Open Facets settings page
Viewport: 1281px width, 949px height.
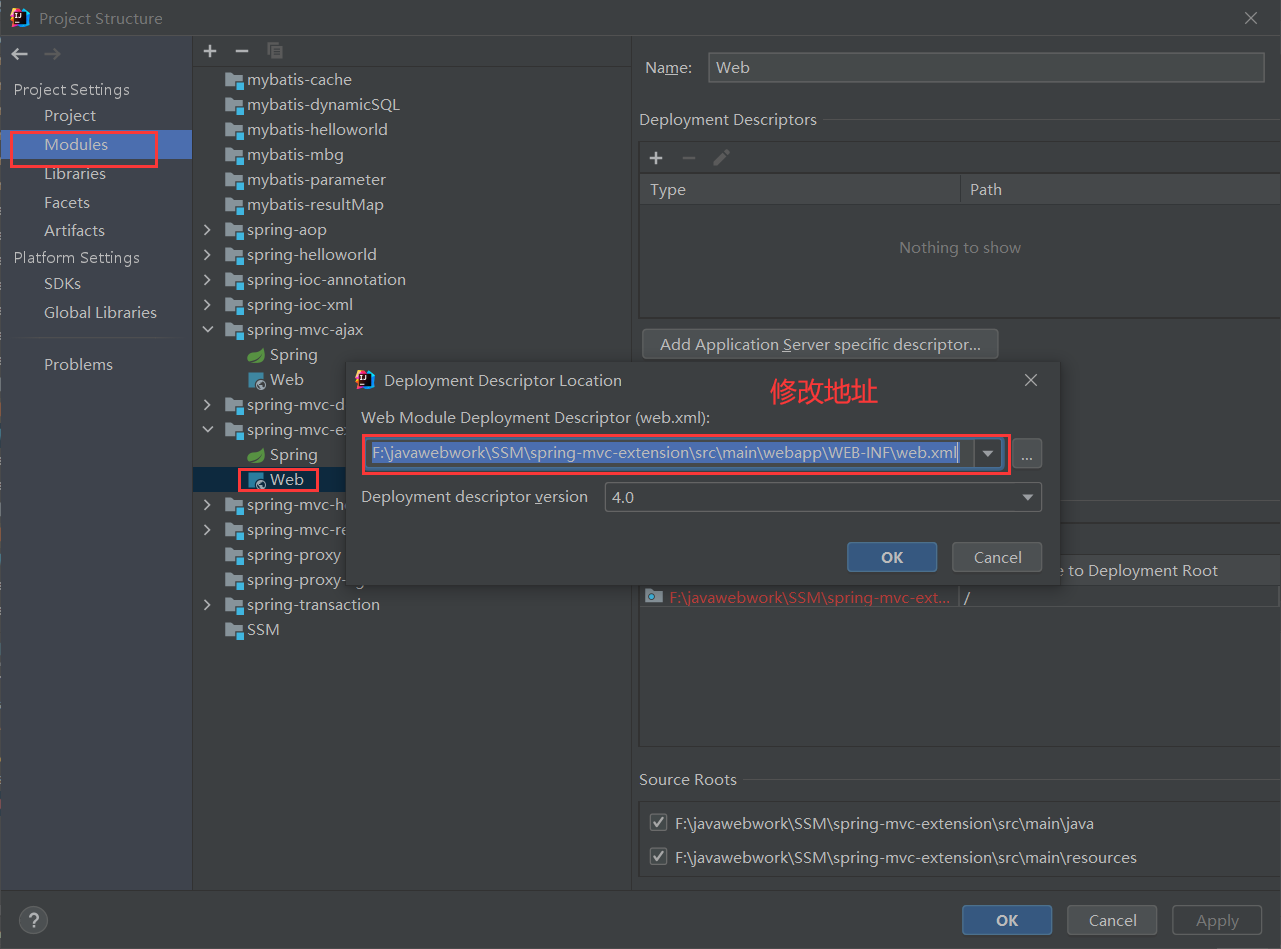[x=67, y=203]
